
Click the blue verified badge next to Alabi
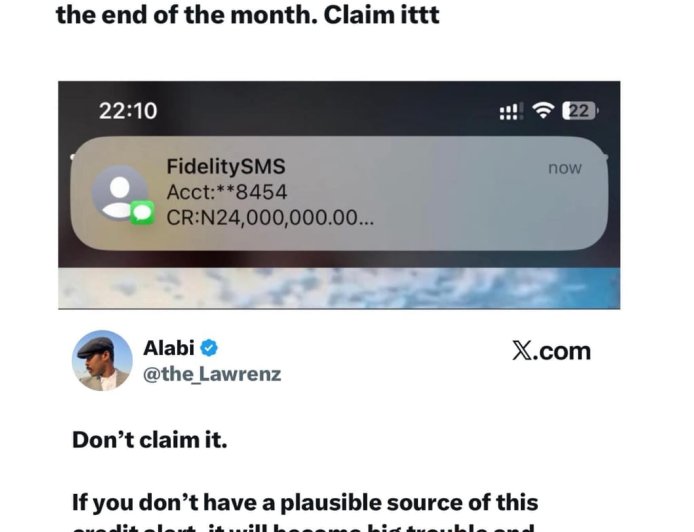click(x=209, y=348)
